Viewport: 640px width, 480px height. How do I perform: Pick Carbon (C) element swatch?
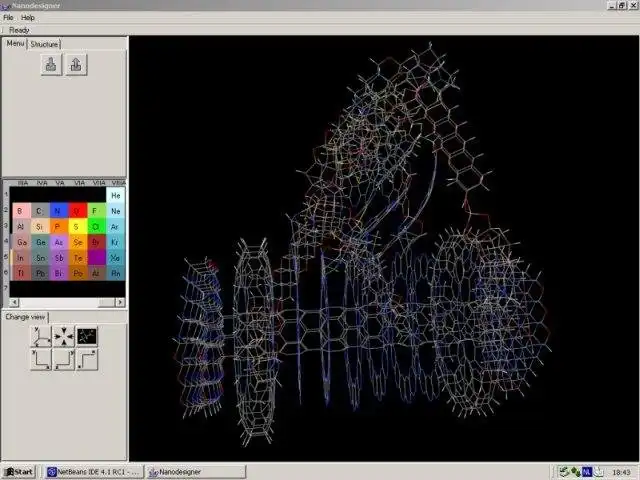point(40,211)
